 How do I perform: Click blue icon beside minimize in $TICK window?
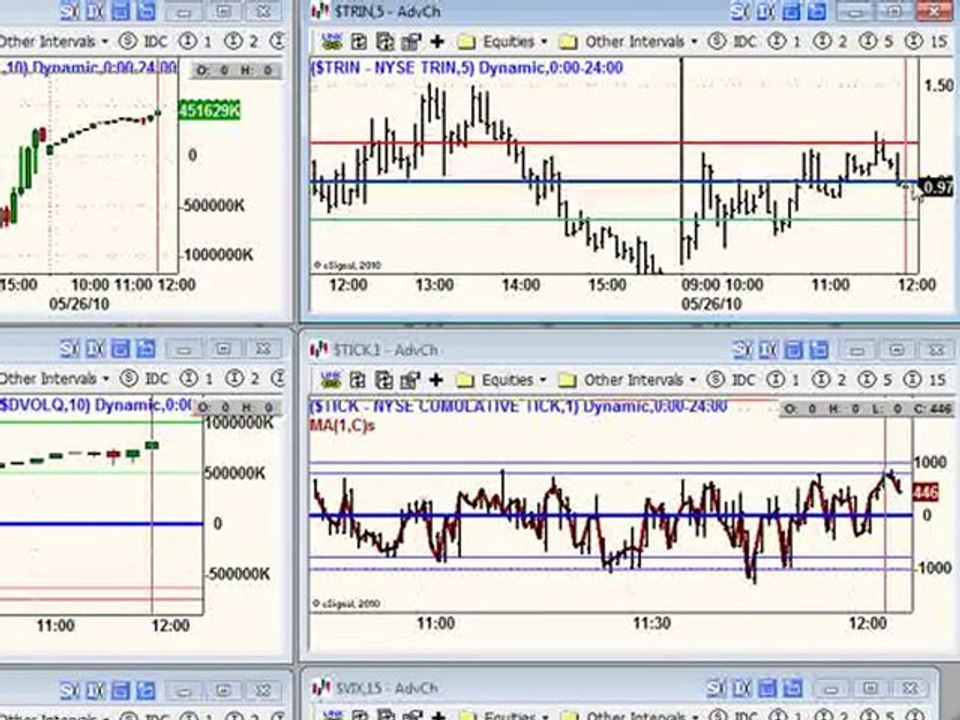(x=817, y=350)
